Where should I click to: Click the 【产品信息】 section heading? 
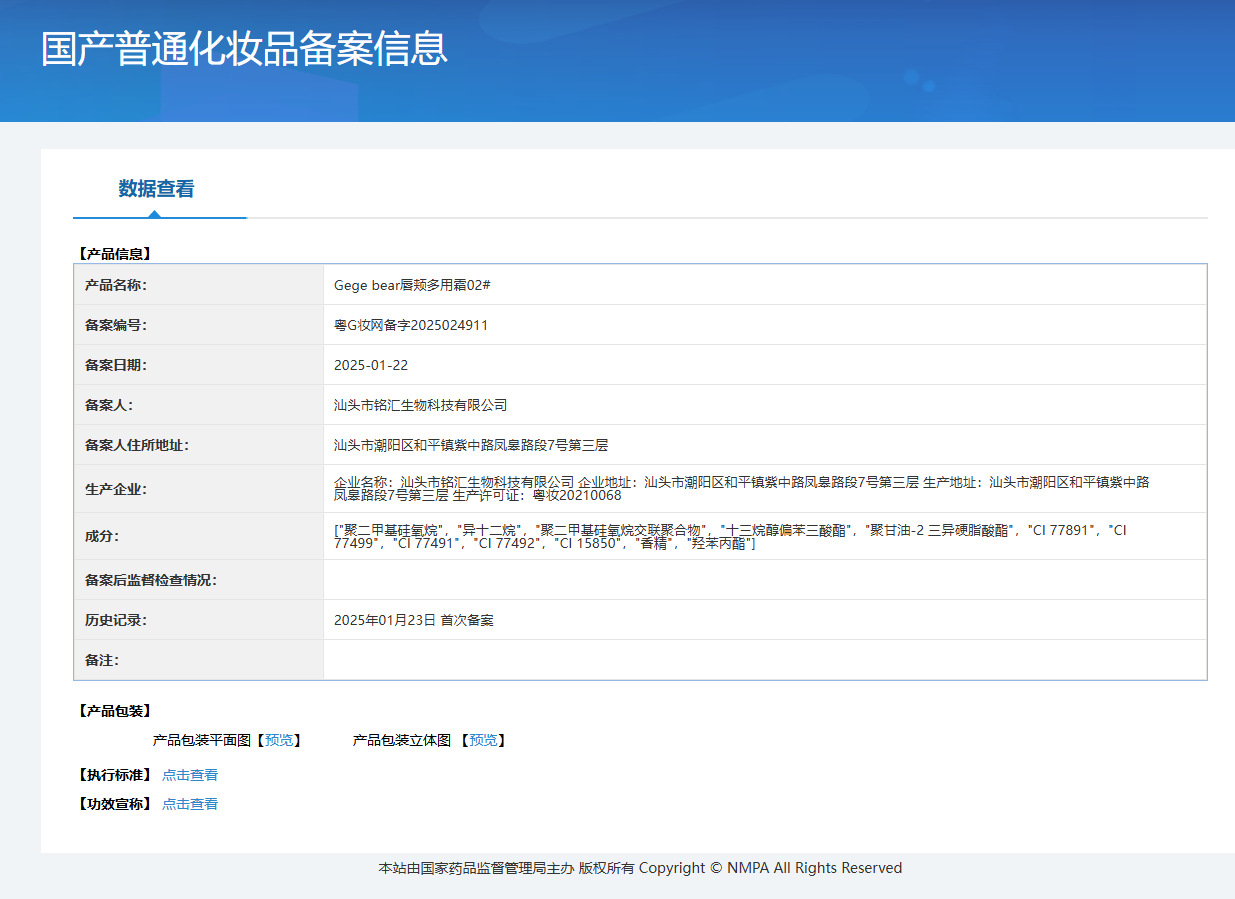point(114,254)
